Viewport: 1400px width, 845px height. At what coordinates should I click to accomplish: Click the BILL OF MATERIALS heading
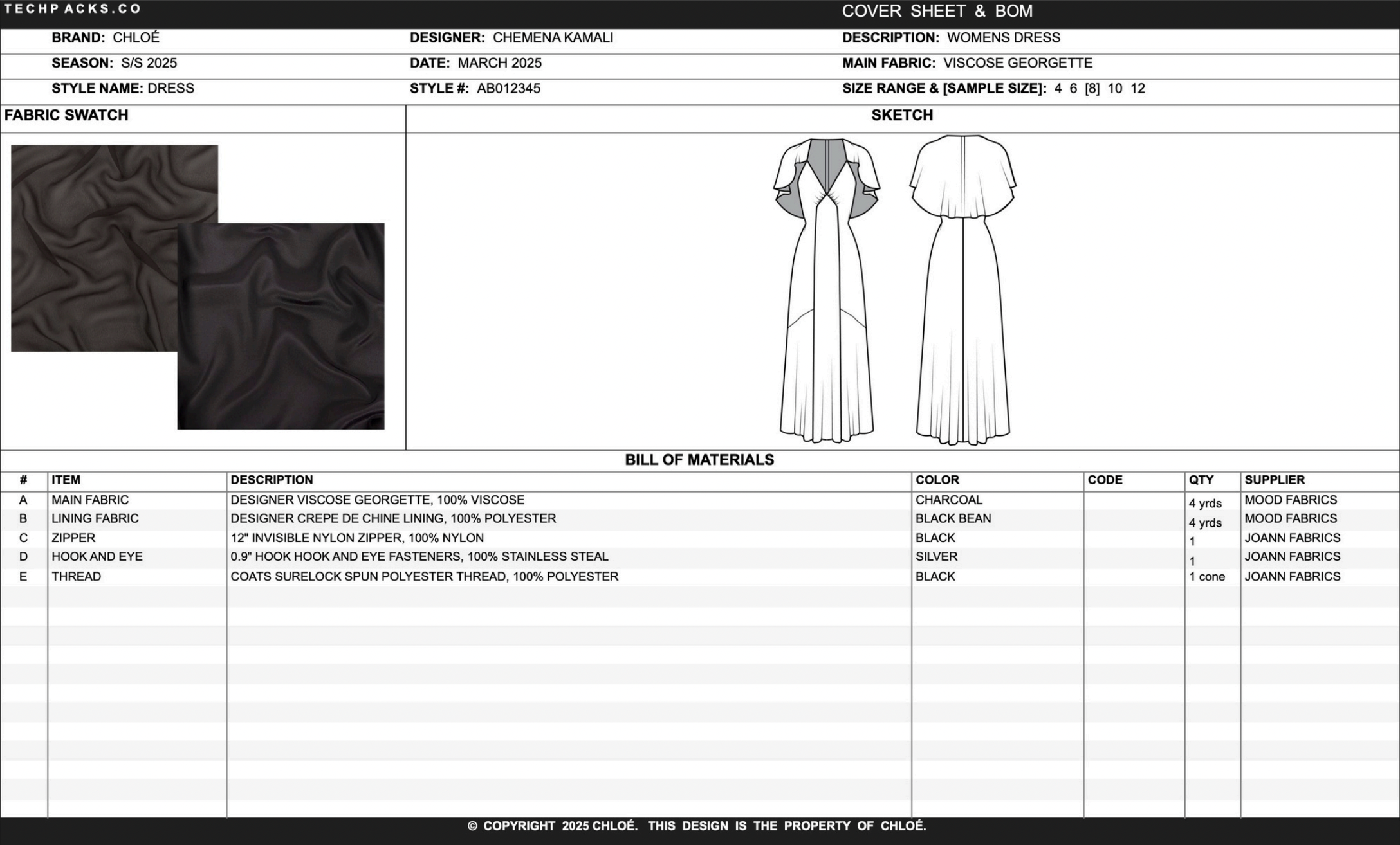699,460
